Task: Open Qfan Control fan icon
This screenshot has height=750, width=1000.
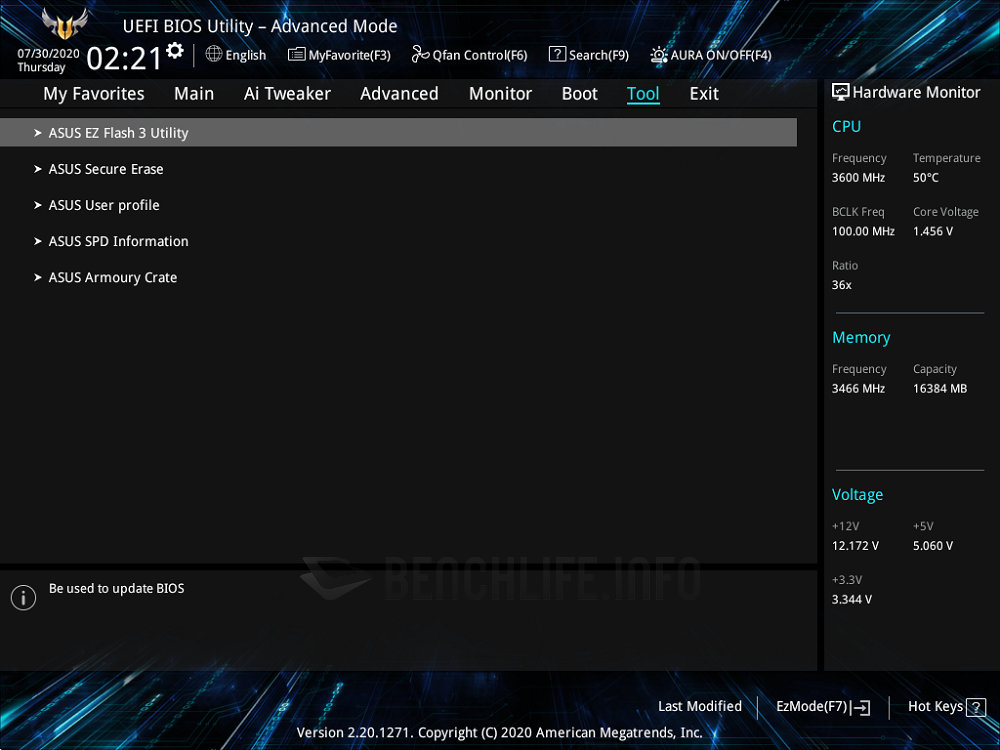Action: (x=420, y=55)
